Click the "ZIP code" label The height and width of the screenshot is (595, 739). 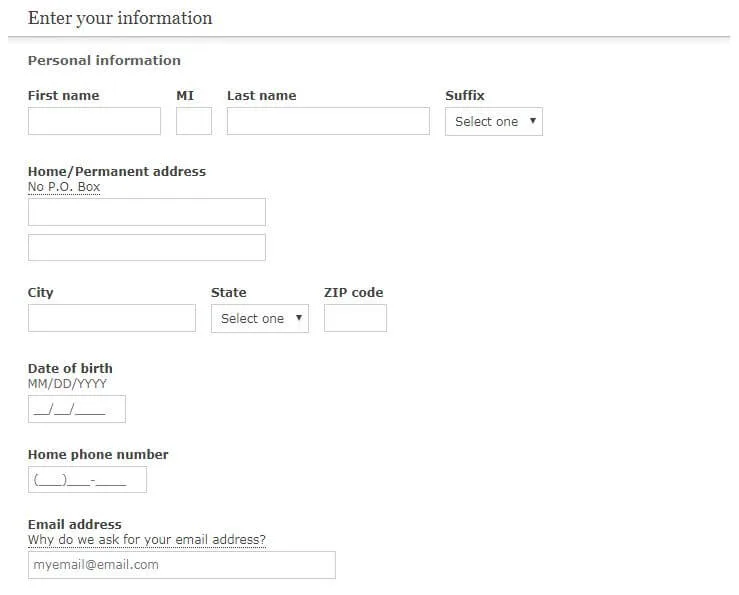353,293
